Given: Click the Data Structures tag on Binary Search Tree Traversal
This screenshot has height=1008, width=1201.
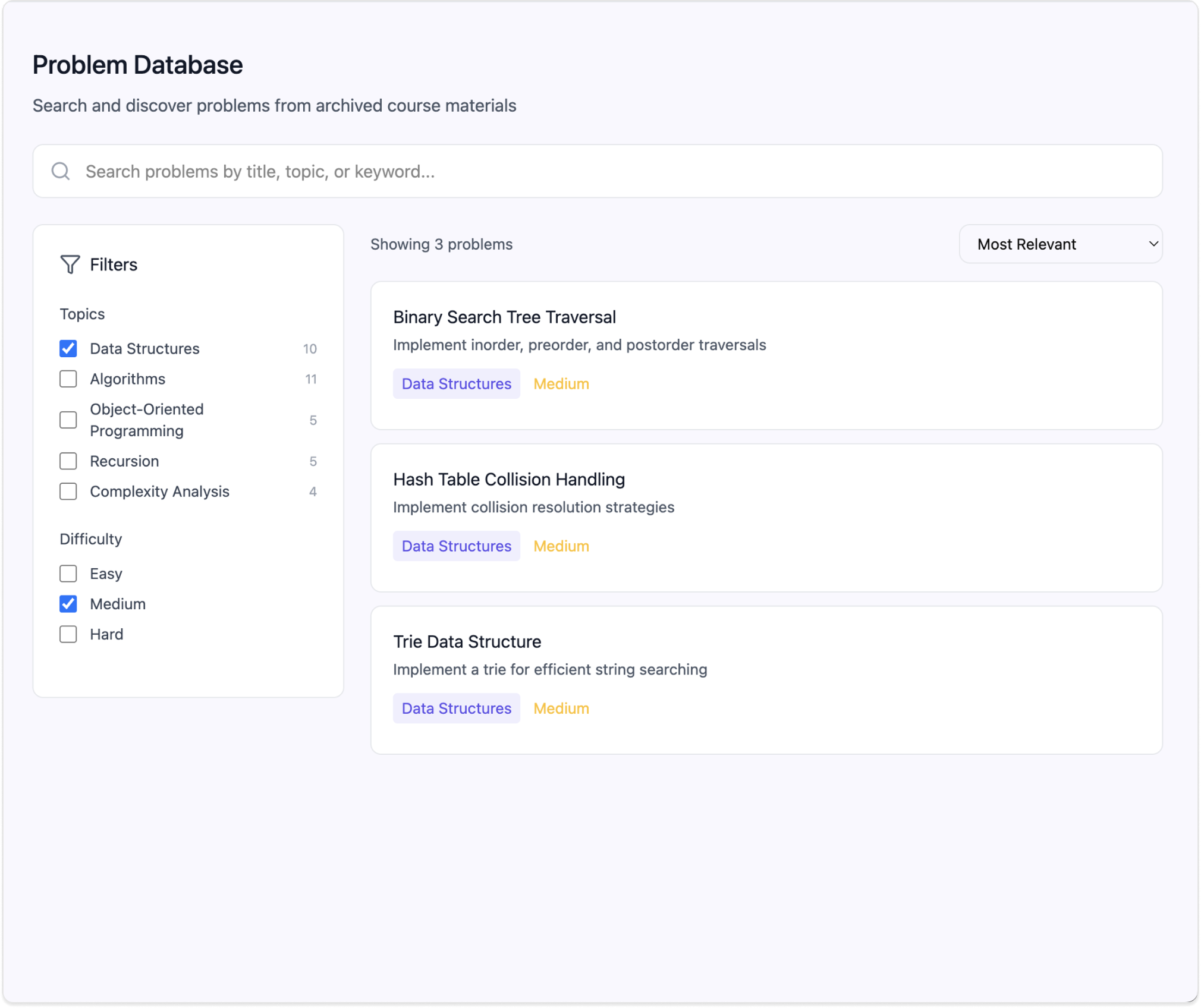Looking at the screenshot, I should [456, 383].
